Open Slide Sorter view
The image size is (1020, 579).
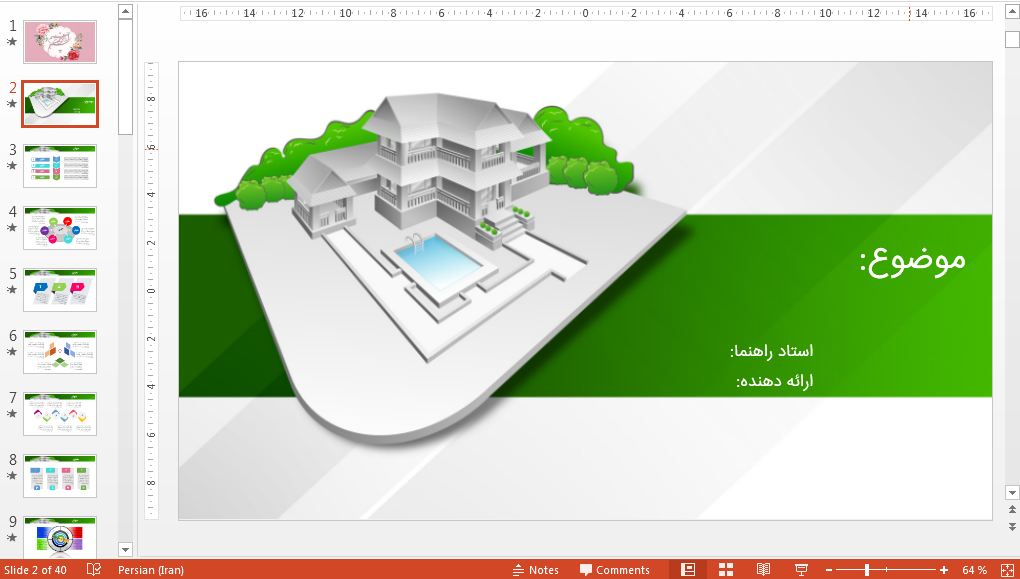pos(726,569)
